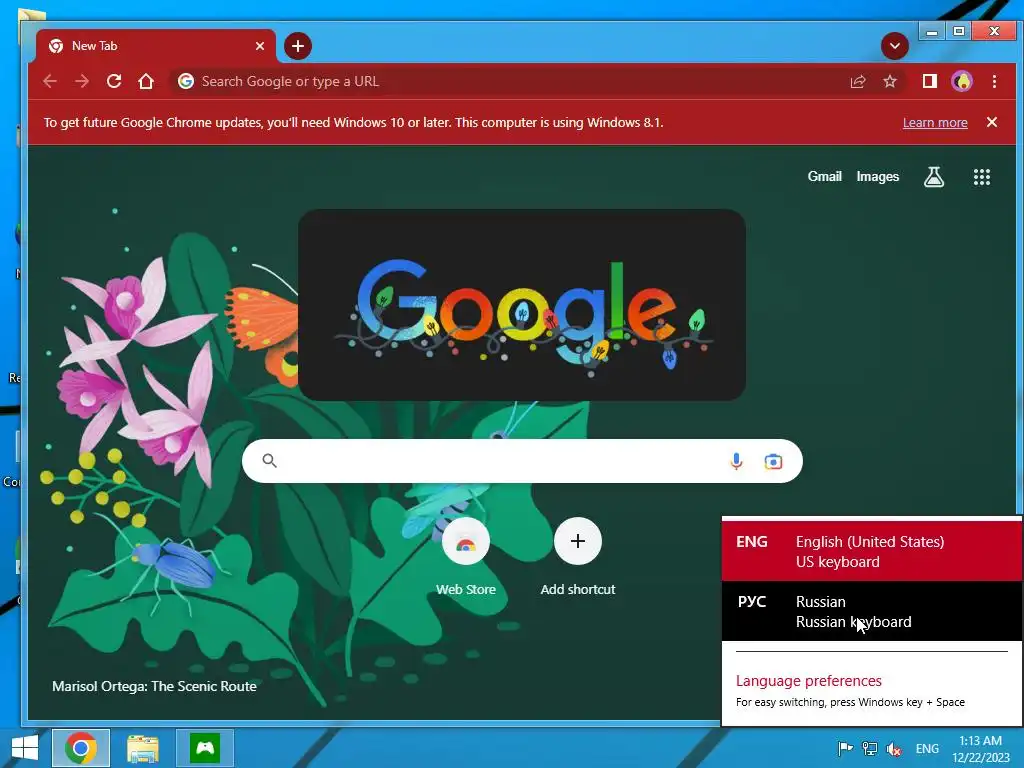
Task: Select English (United States) US keyboard
Action: [x=871, y=551]
